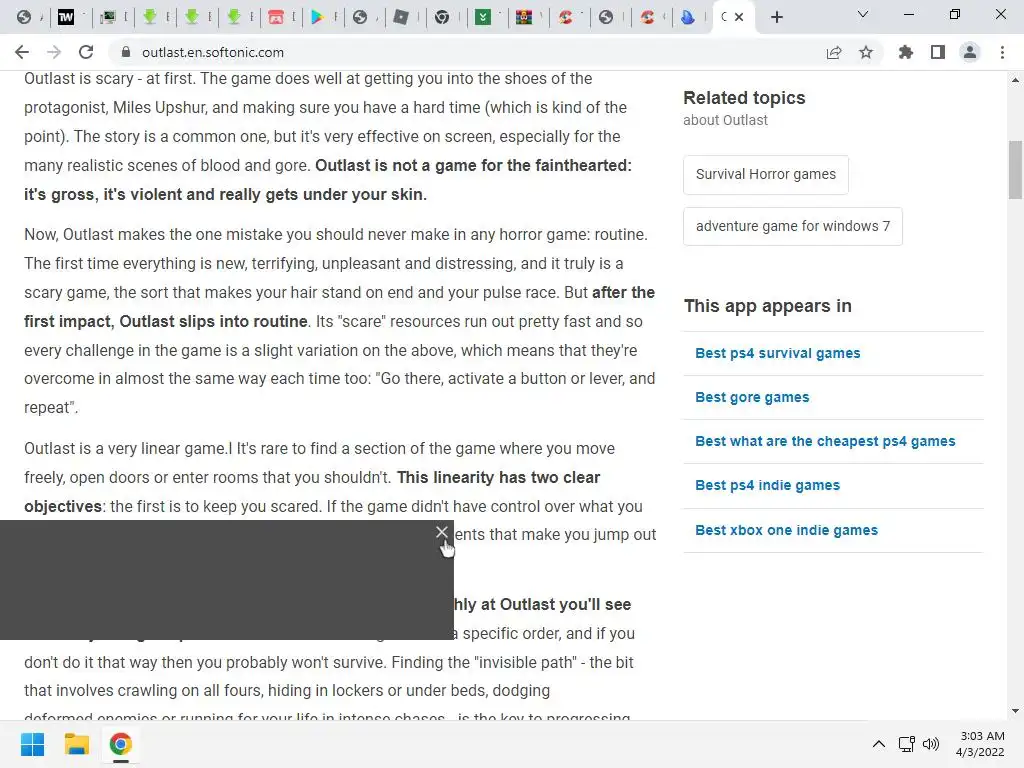This screenshot has width=1024, height=768.
Task: Open a new browser tab
Action: 776,17
